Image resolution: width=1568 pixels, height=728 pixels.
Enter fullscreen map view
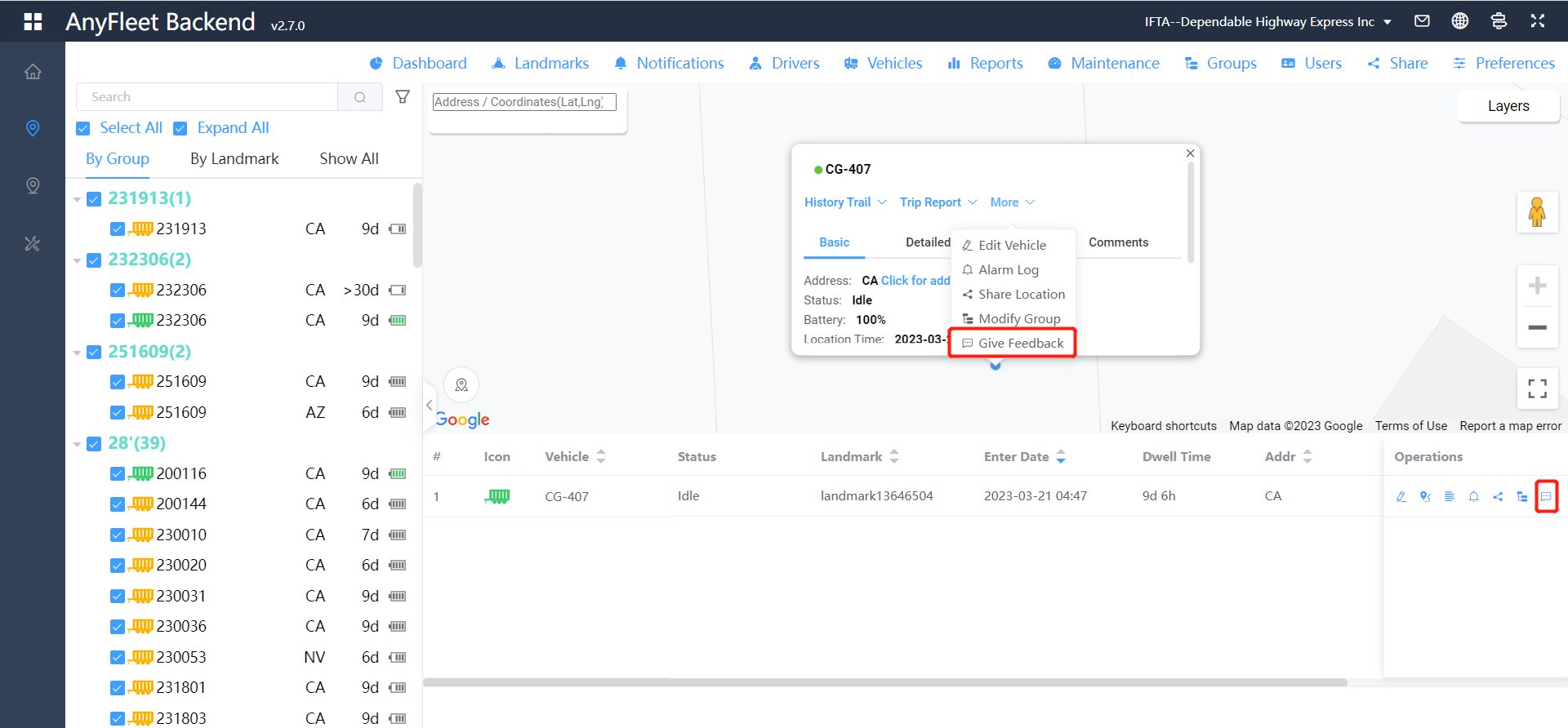coord(1537,388)
